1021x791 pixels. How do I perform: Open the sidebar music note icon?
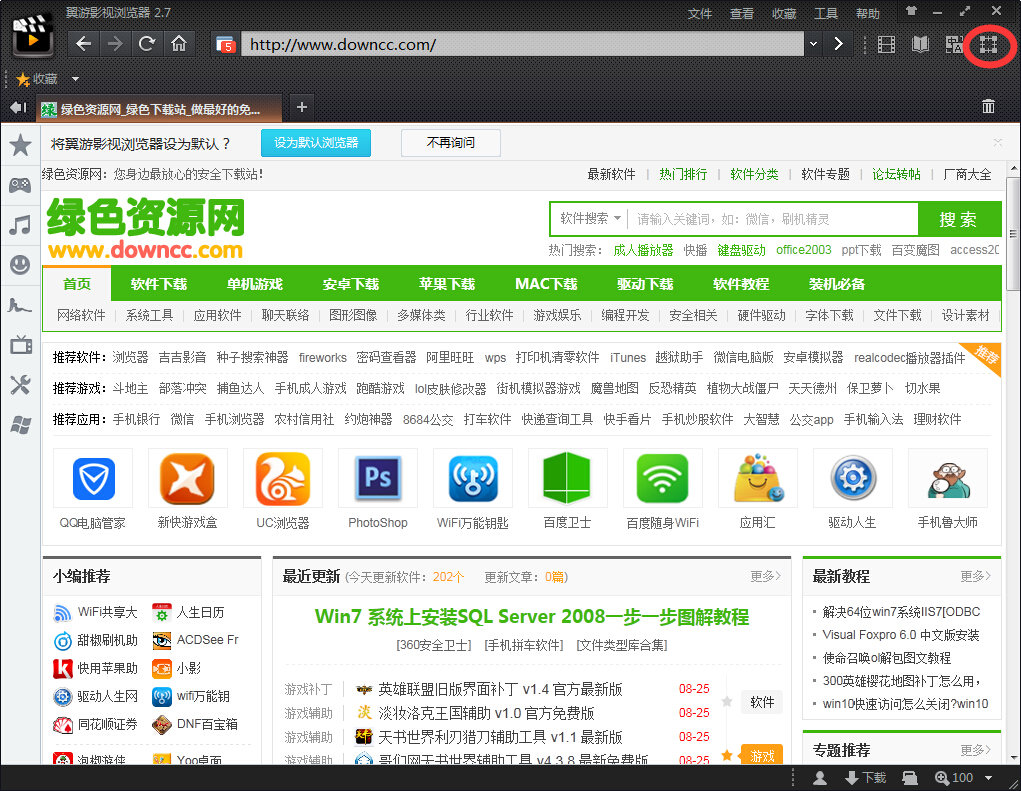(20, 225)
